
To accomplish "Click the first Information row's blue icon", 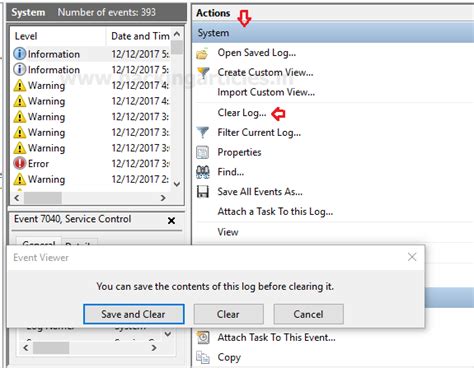I will point(19,54).
